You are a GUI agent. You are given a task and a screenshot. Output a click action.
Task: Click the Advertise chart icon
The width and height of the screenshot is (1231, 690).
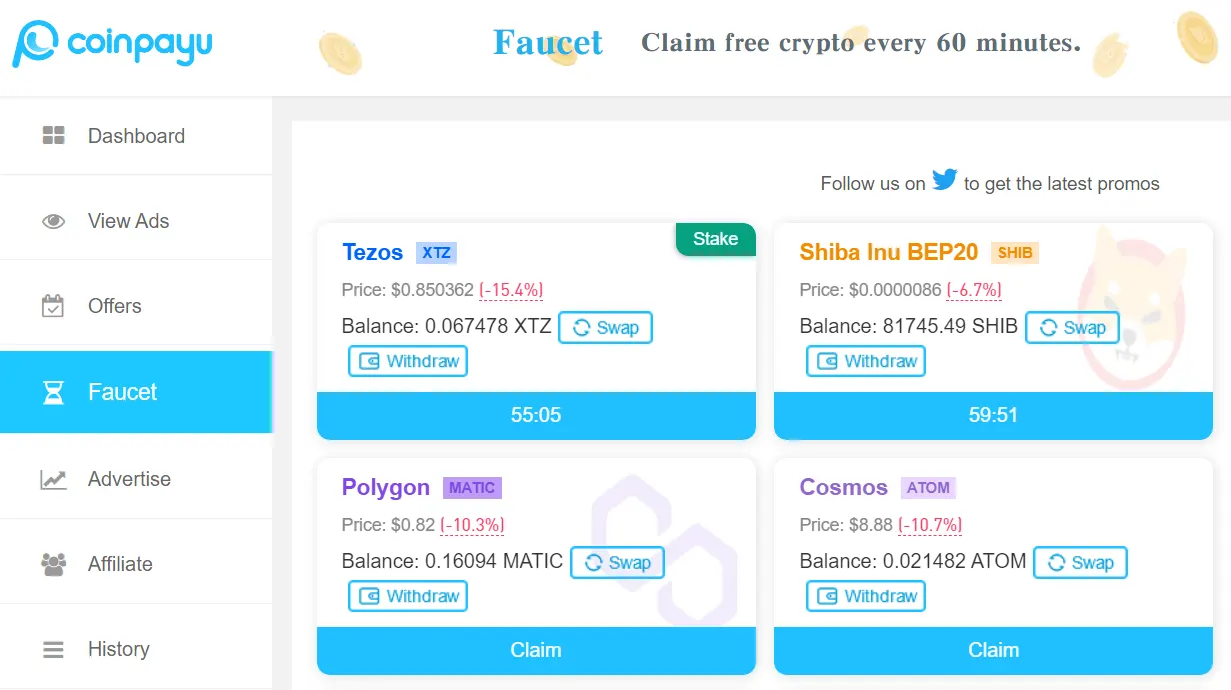click(53, 479)
